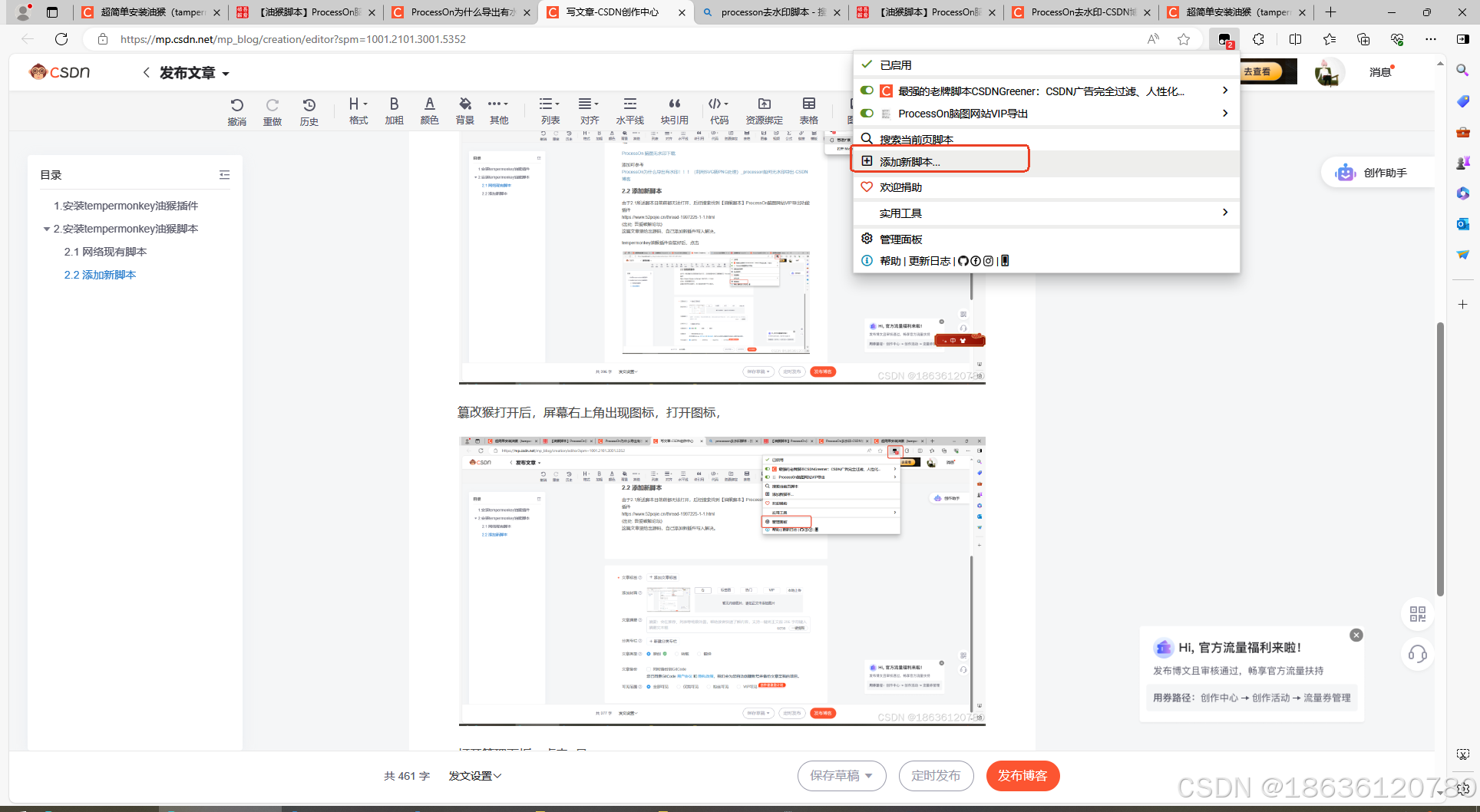Open the resource binding (资源绑定) tool
Image resolution: width=1480 pixels, height=812 pixels.
764,111
